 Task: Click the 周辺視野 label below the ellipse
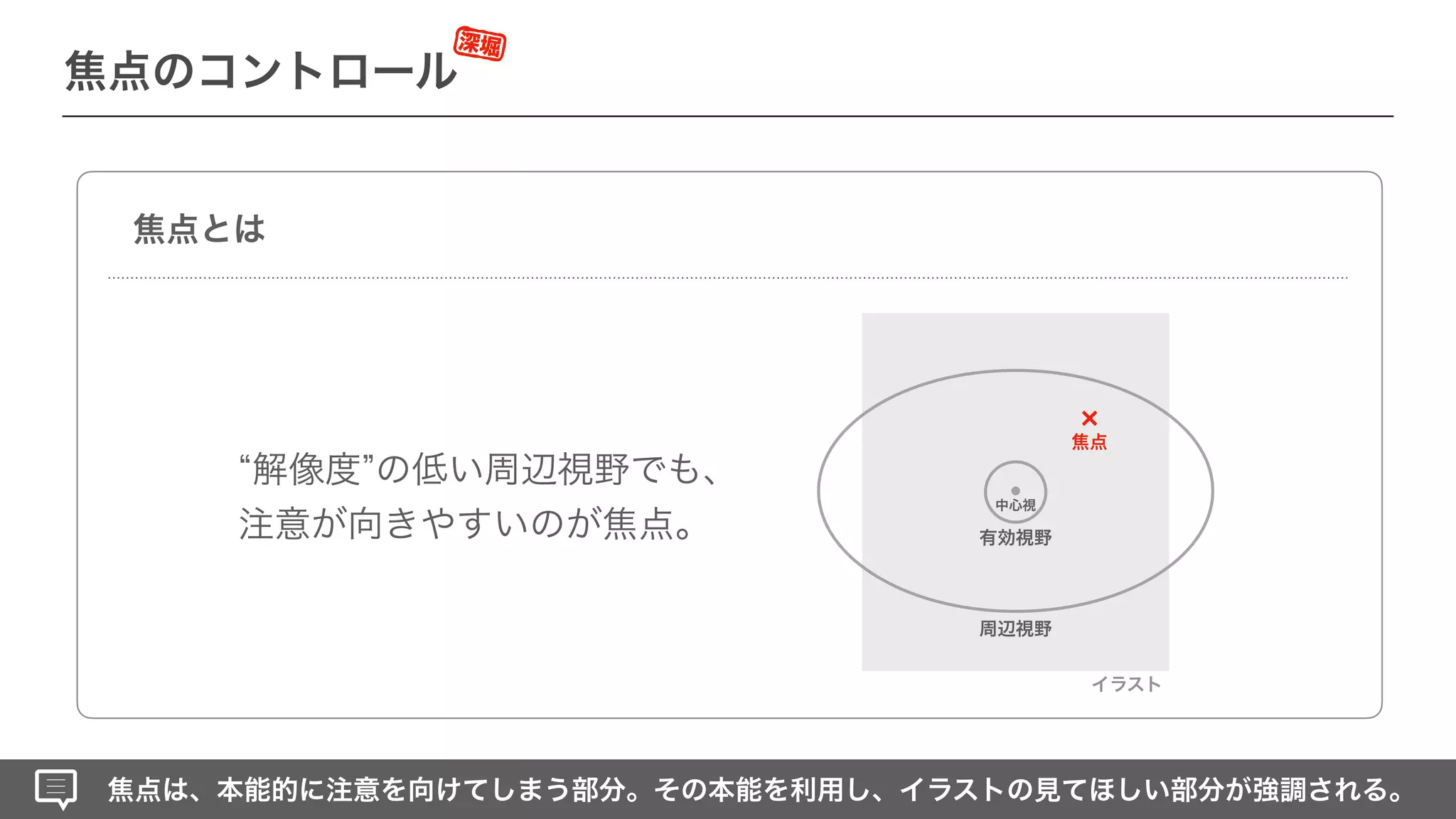tap(1015, 628)
